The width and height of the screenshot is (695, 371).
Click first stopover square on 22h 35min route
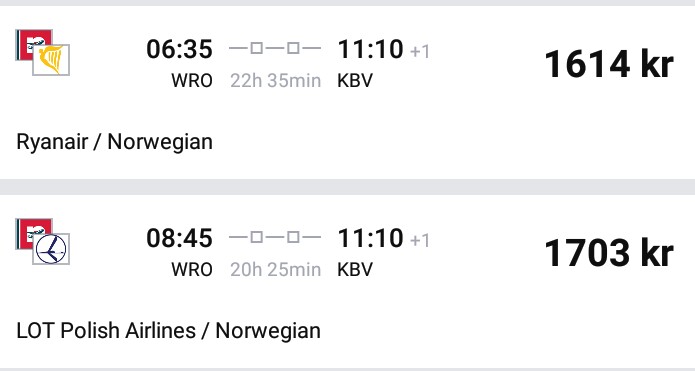click(257, 48)
